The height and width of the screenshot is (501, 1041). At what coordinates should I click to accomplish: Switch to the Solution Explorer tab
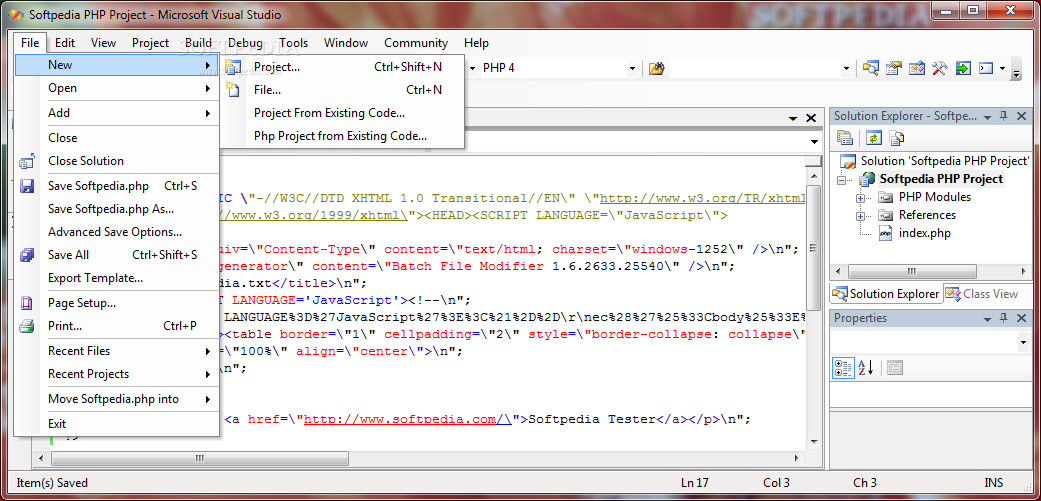(886, 293)
